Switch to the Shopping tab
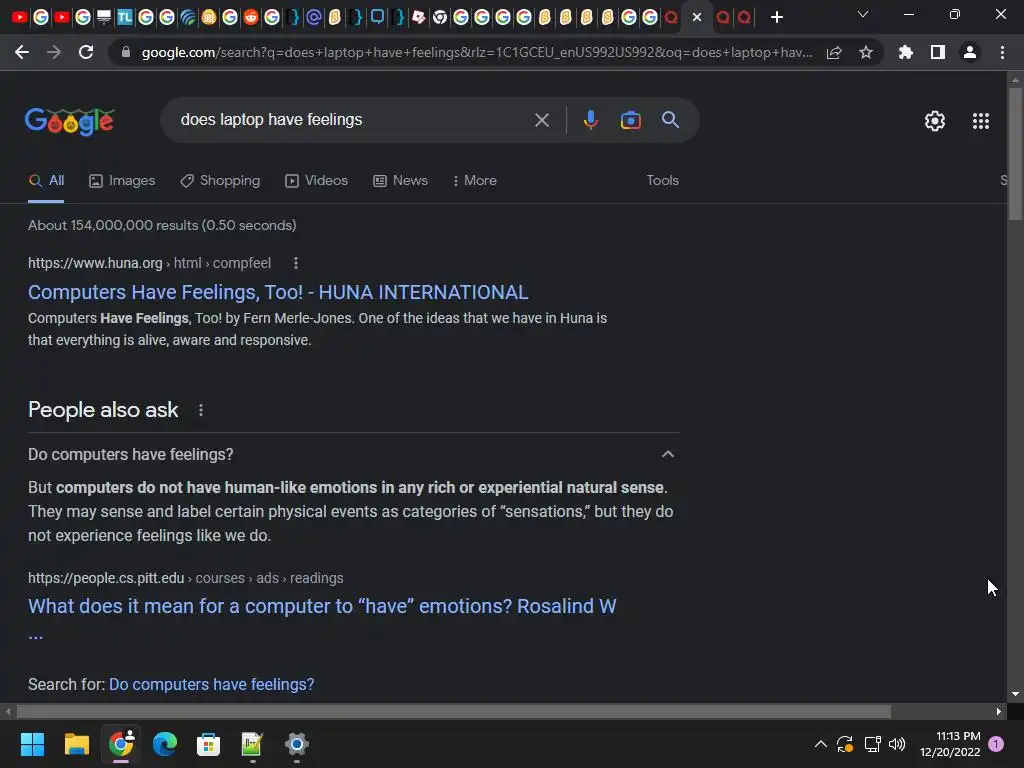Viewport: 1024px width, 768px height. pos(220,181)
